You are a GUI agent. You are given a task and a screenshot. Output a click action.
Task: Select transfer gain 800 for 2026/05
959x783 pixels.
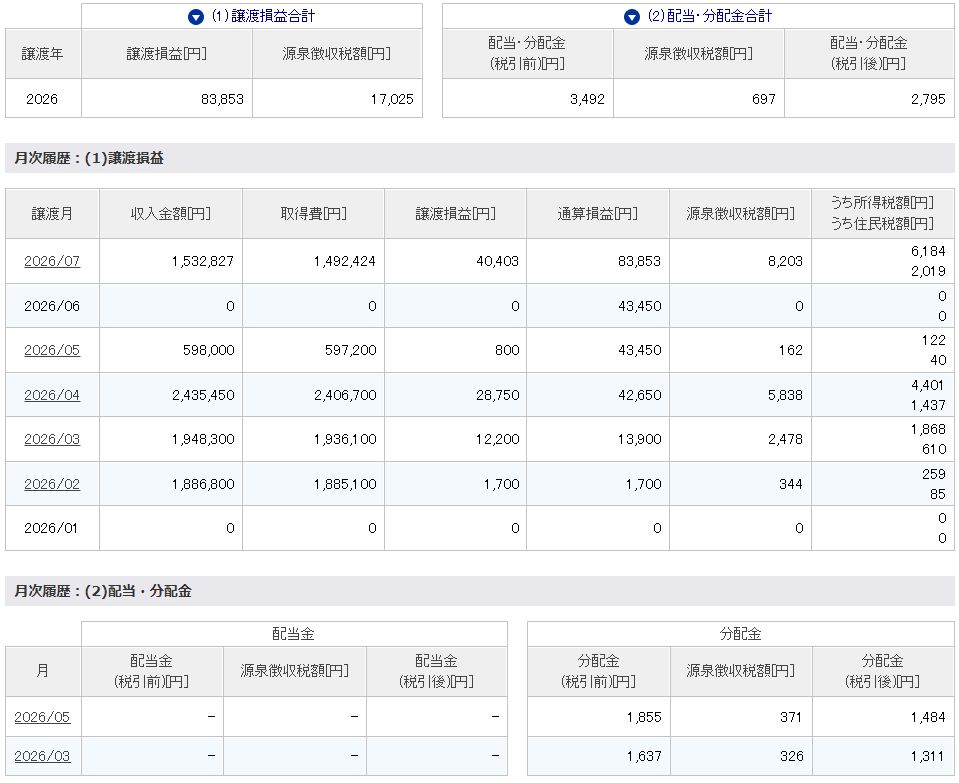(x=507, y=350)
